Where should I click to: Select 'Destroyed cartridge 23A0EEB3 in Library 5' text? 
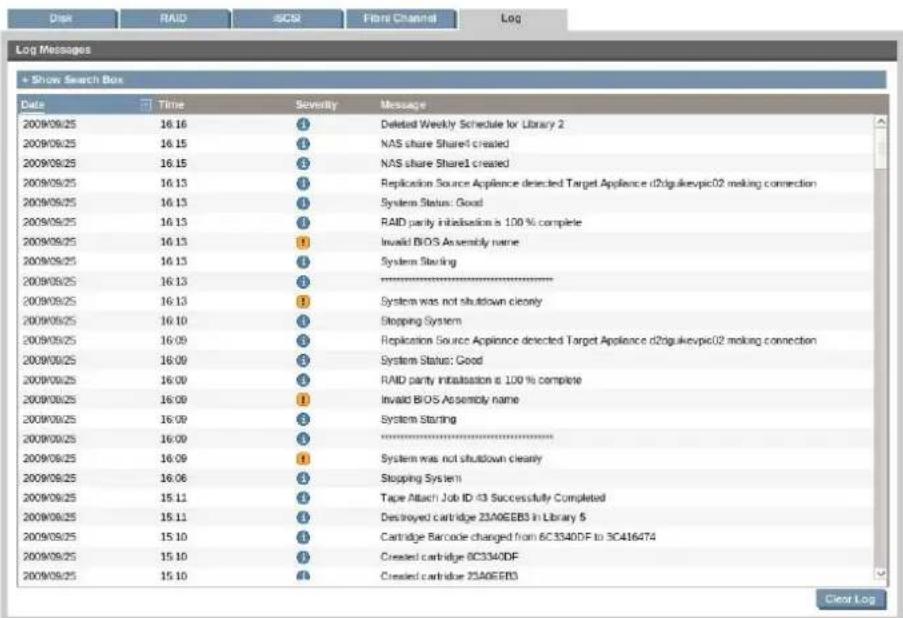coord(483,518)
